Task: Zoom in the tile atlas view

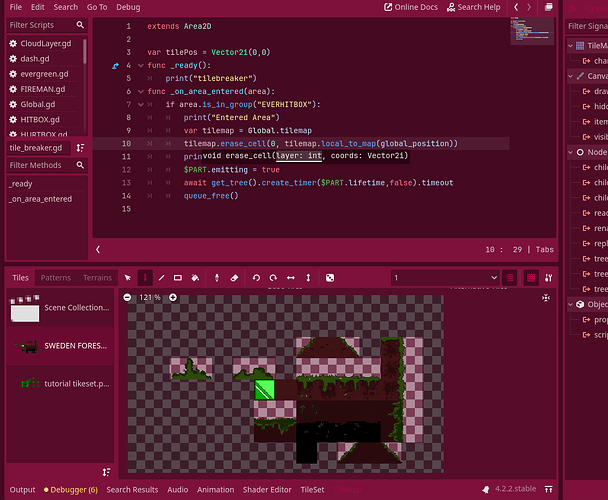Action: (173, 298)
